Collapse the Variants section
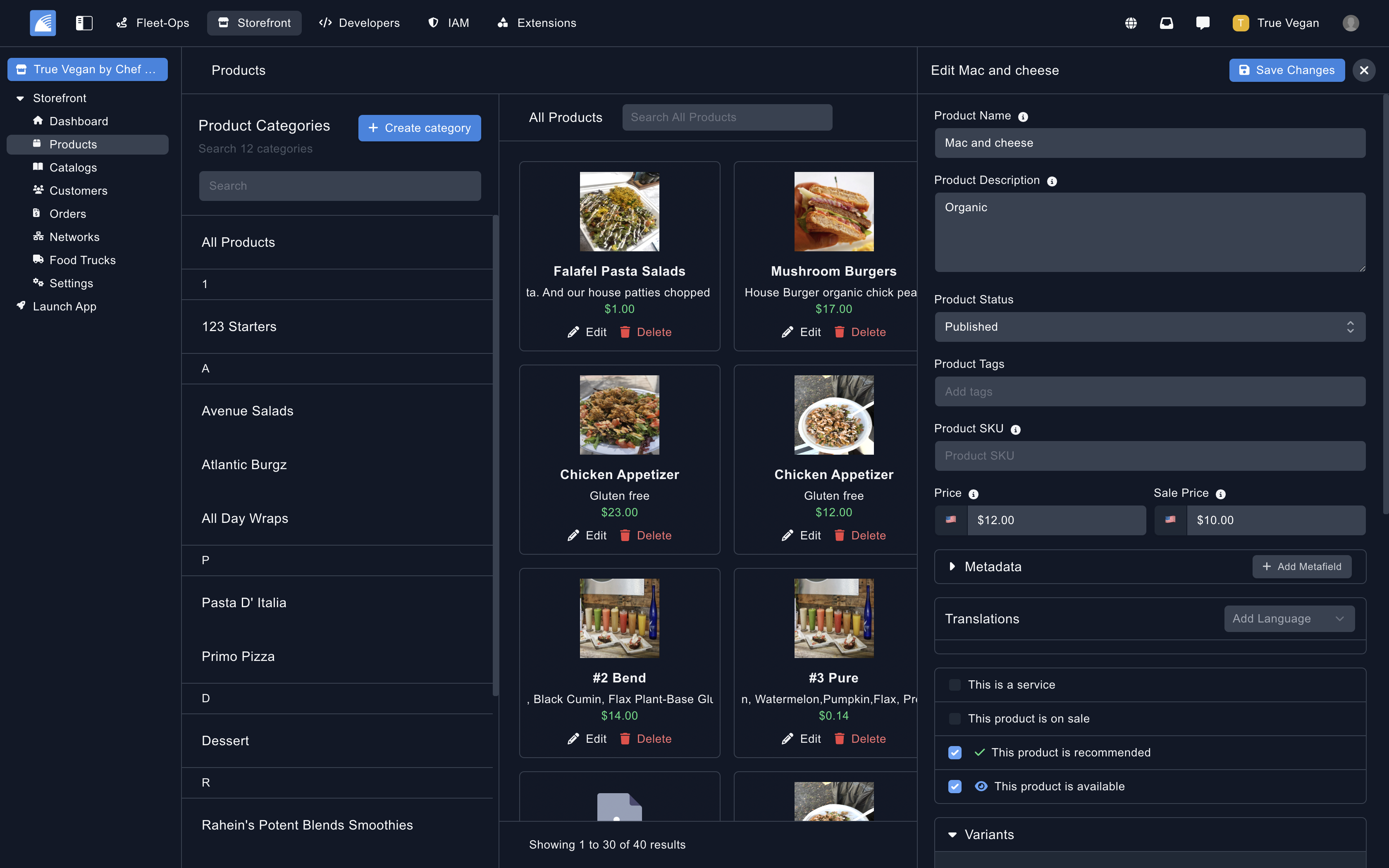This screenshot has height=868, width=1389. click(952, 835)
